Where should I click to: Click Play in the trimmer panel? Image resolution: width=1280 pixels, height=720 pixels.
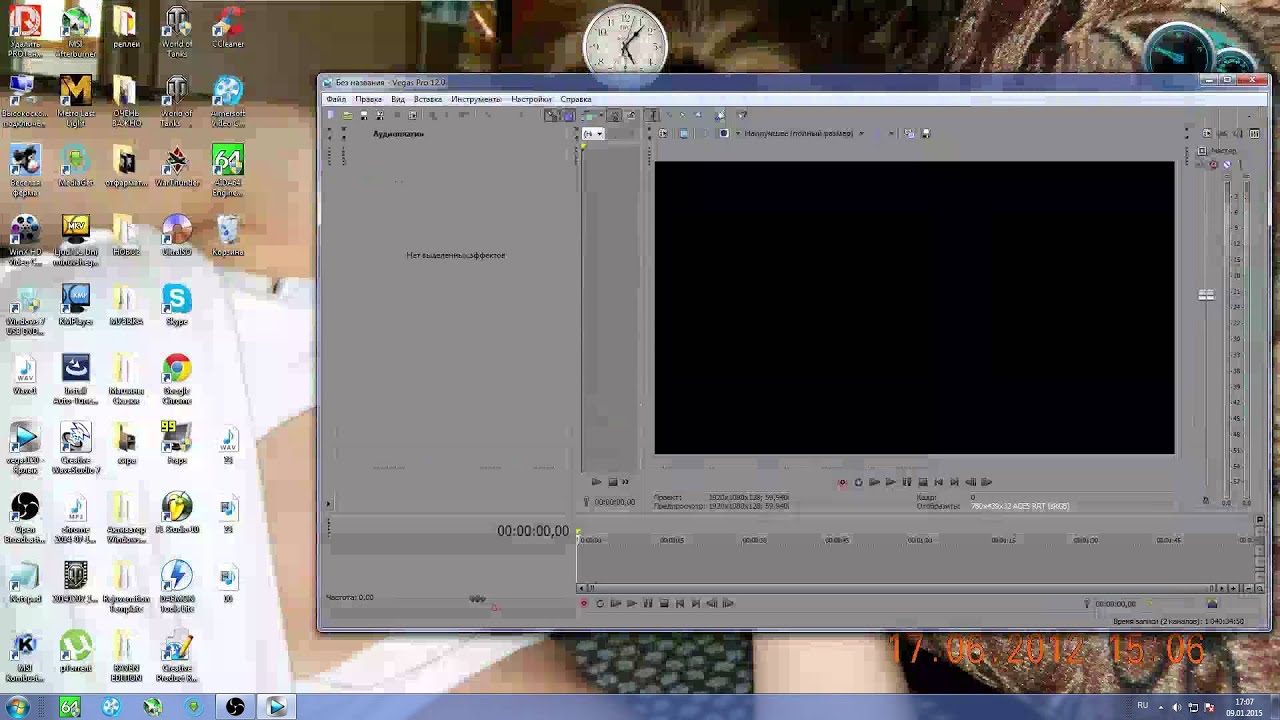pyautogui.click(x=596, y=482)
